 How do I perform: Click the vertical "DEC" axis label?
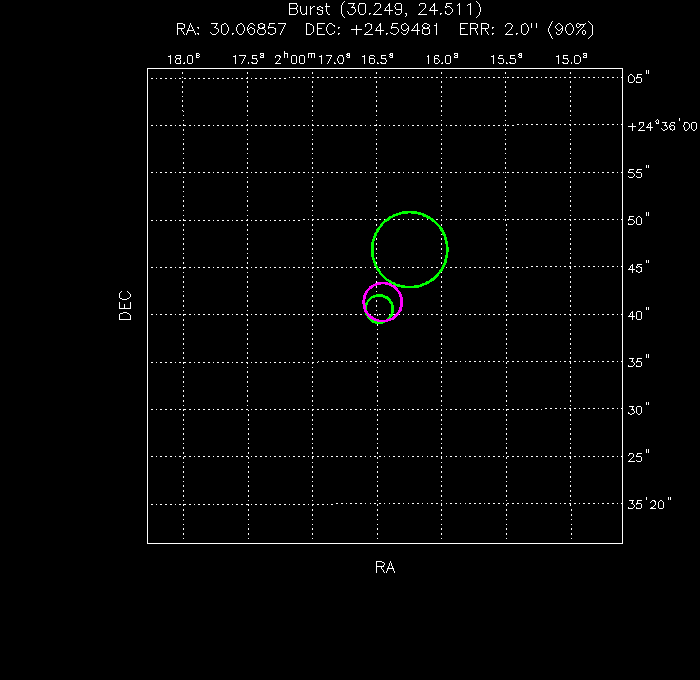coord(125,306)
